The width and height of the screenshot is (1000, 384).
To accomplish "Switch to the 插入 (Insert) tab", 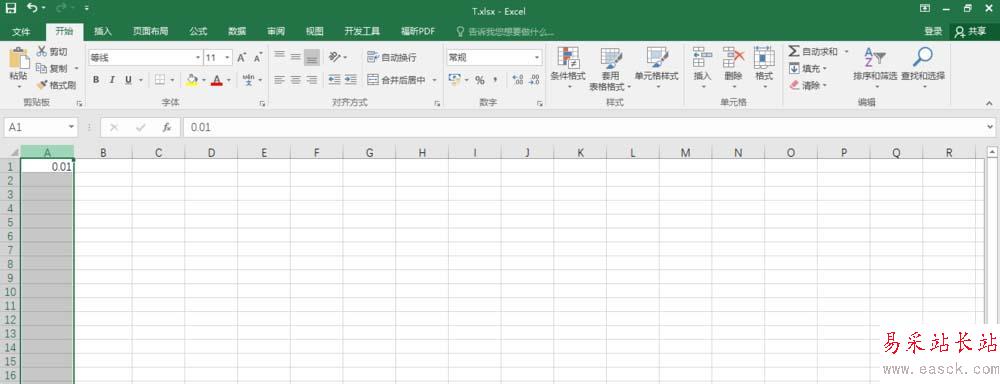I will tap(103, 31).
